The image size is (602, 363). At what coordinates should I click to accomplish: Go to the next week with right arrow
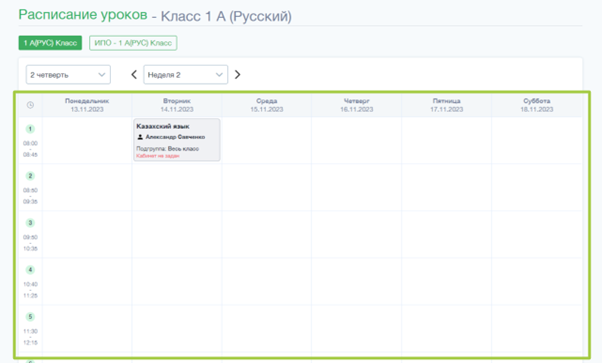[238, 75]
